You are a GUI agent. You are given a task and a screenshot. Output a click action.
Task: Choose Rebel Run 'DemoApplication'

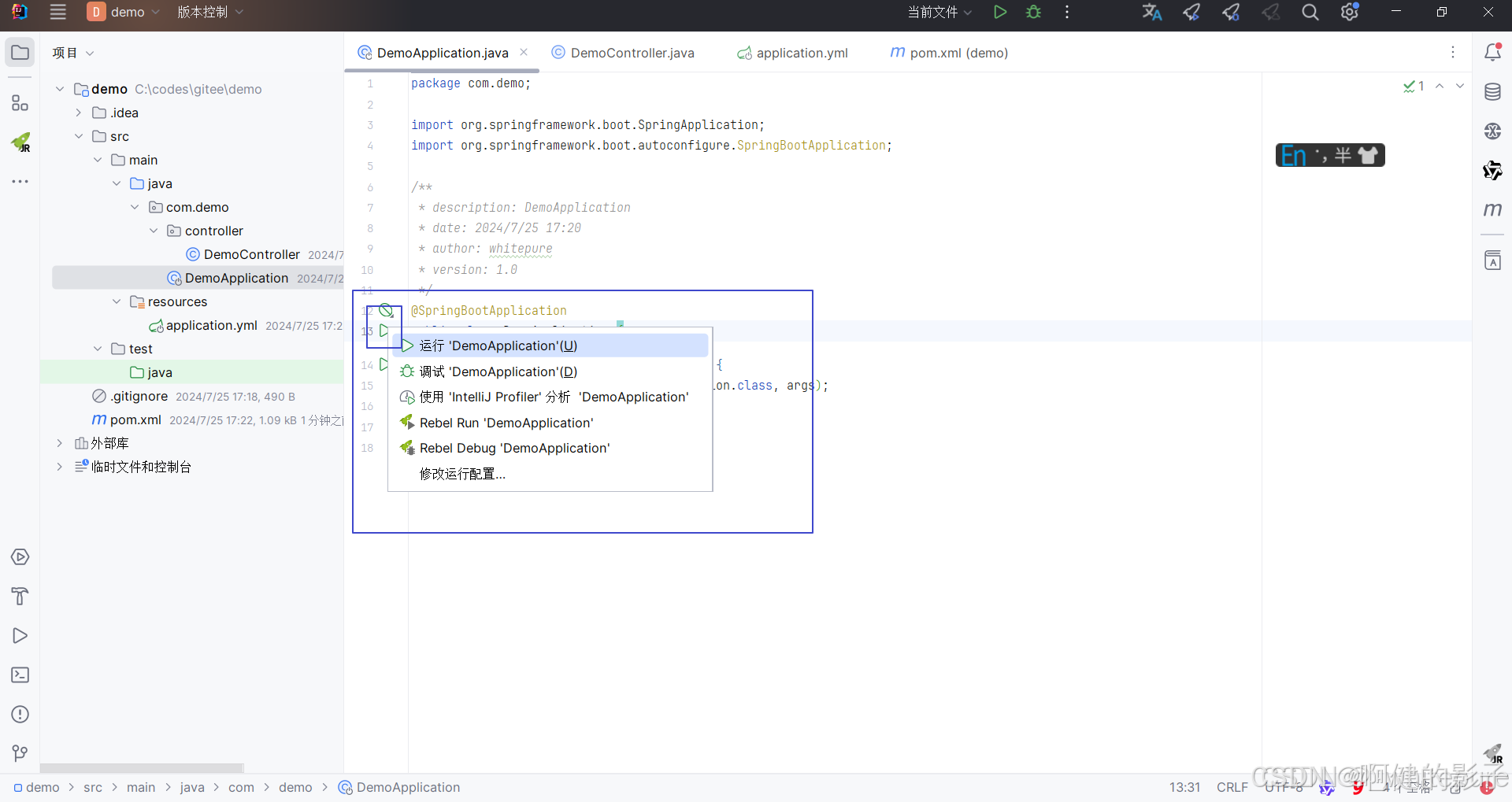(550, 423)
